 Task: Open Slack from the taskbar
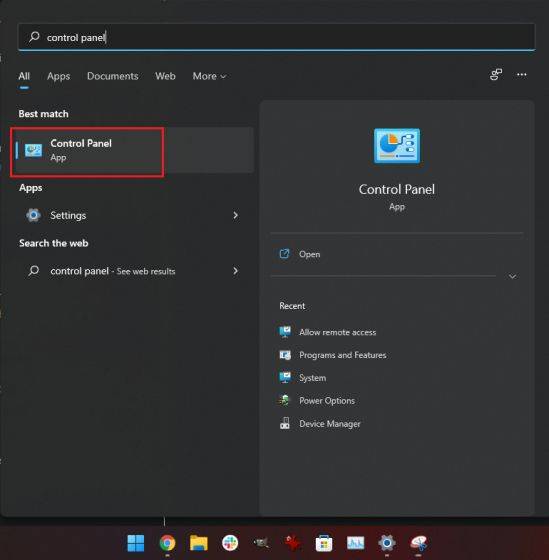click(230, 543)
